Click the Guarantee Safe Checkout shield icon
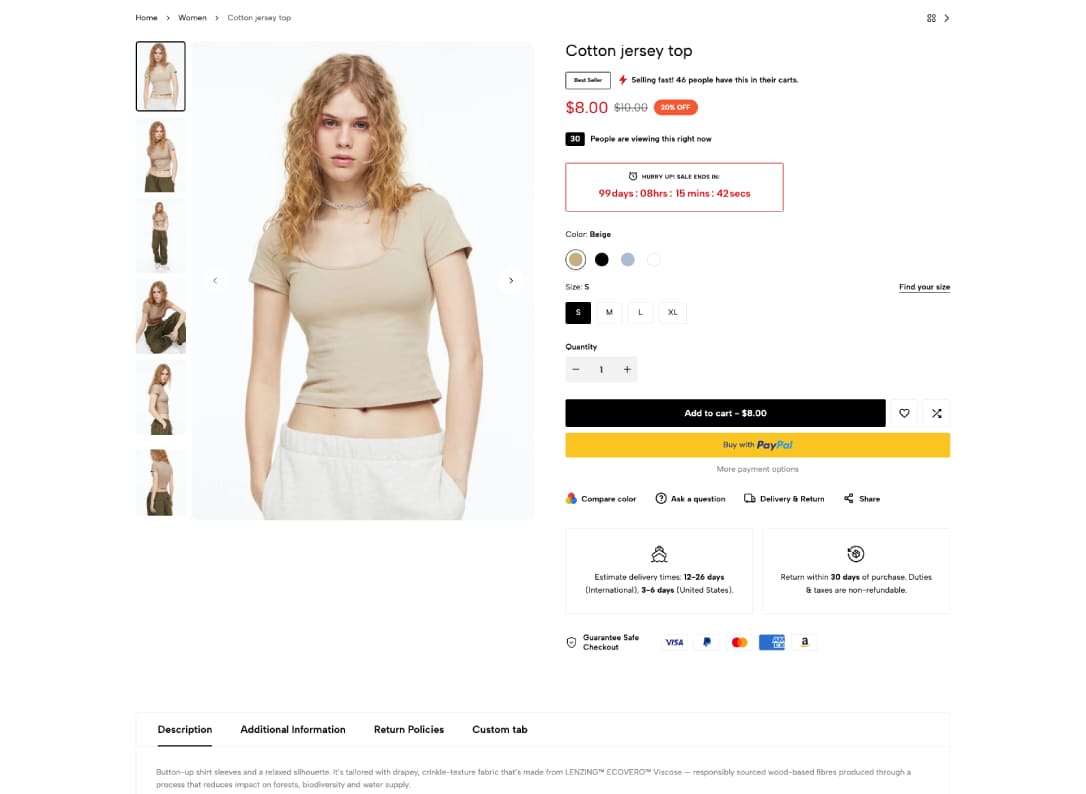The image size is (1086, 794). [571, 642]
